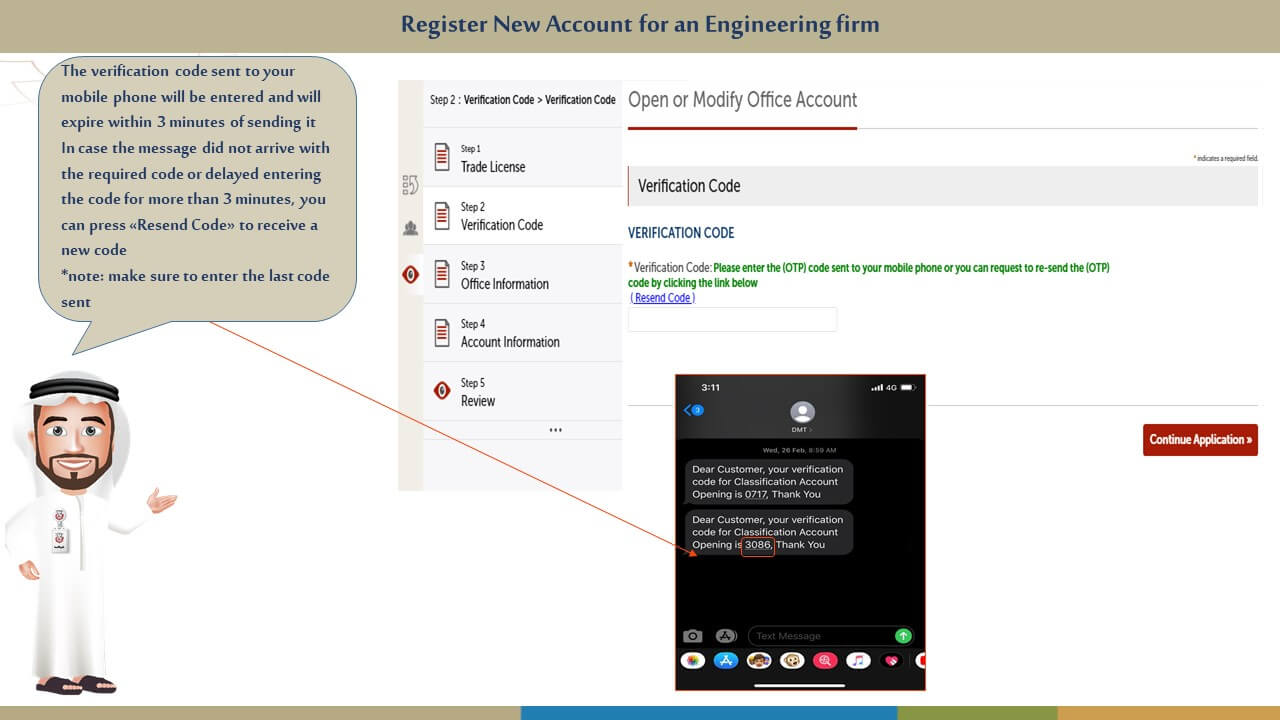
Task: Tap the Text Message field on phone
Action: pos(820,636)
